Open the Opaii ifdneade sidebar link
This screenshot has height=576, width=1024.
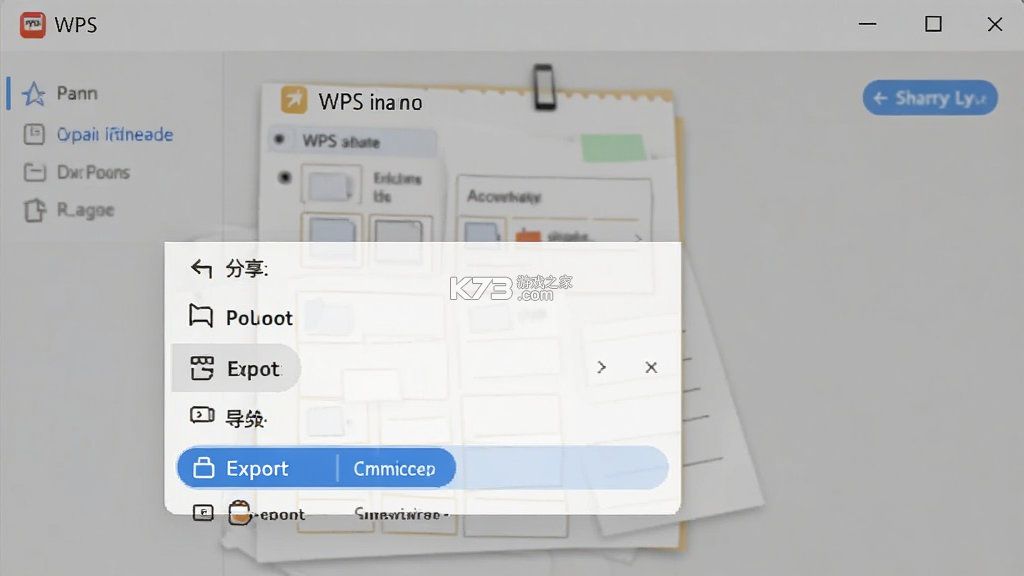click(115, 135)
